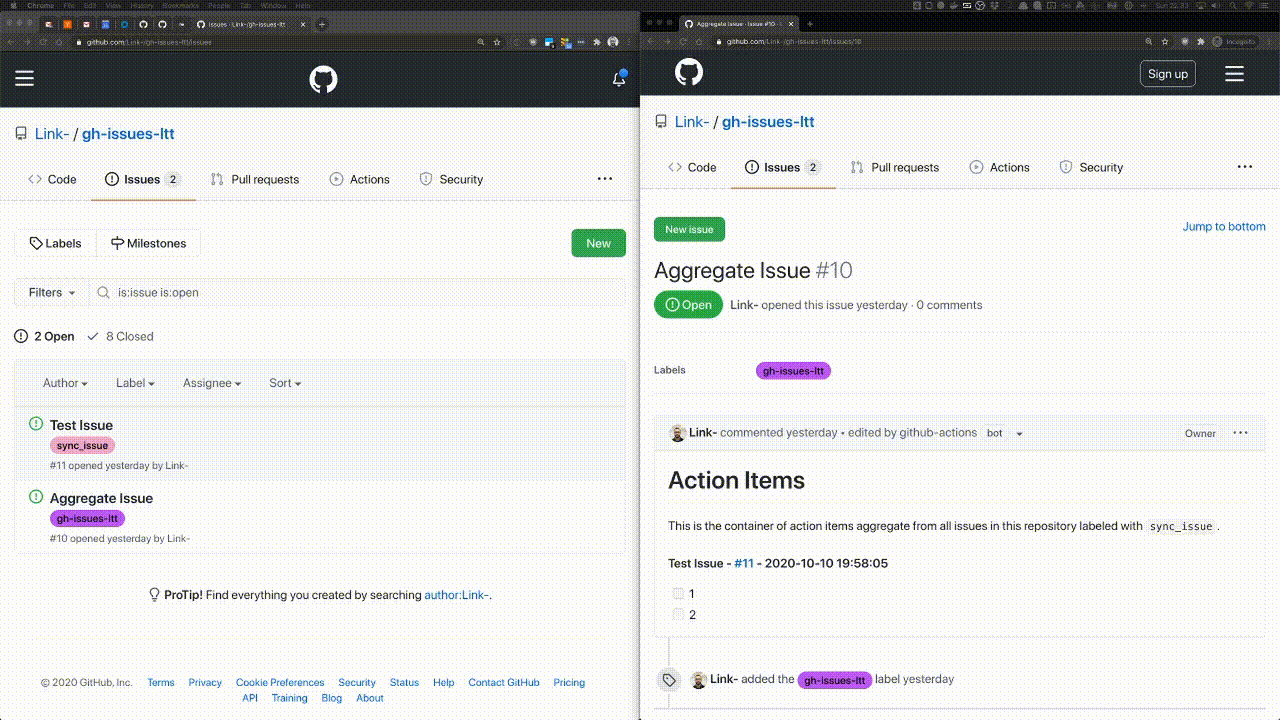Open more repo tabs ellipsis in right window

tap(1245, 167)
